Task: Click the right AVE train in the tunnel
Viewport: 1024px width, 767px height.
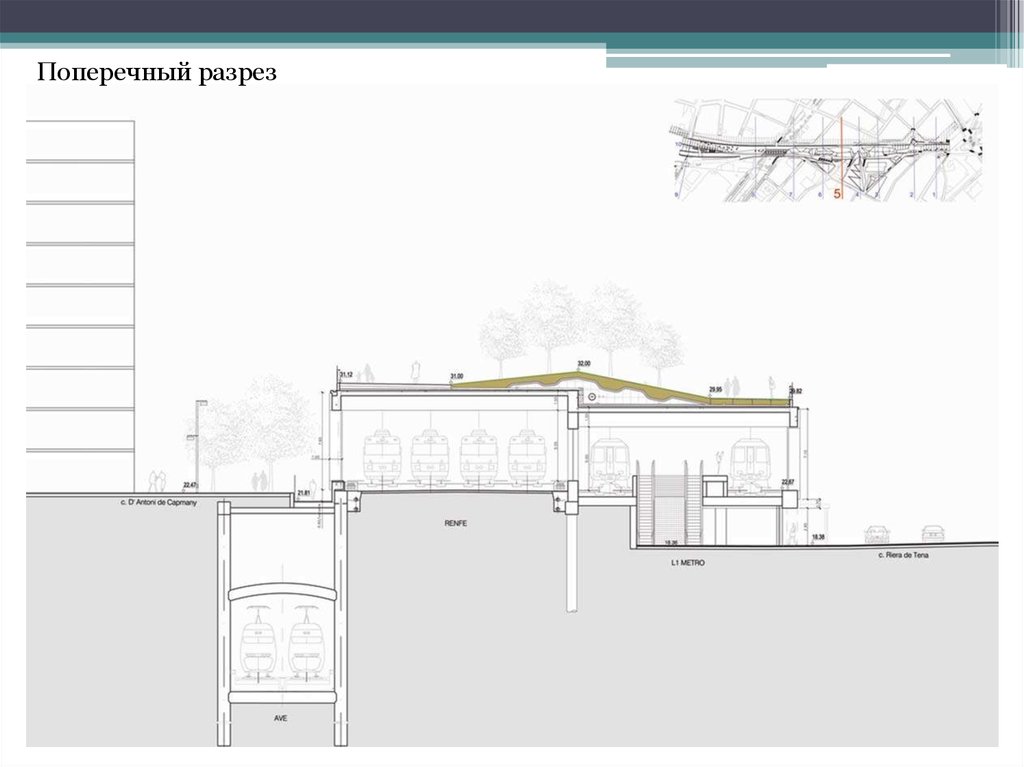Action: [x=308, y=645]
